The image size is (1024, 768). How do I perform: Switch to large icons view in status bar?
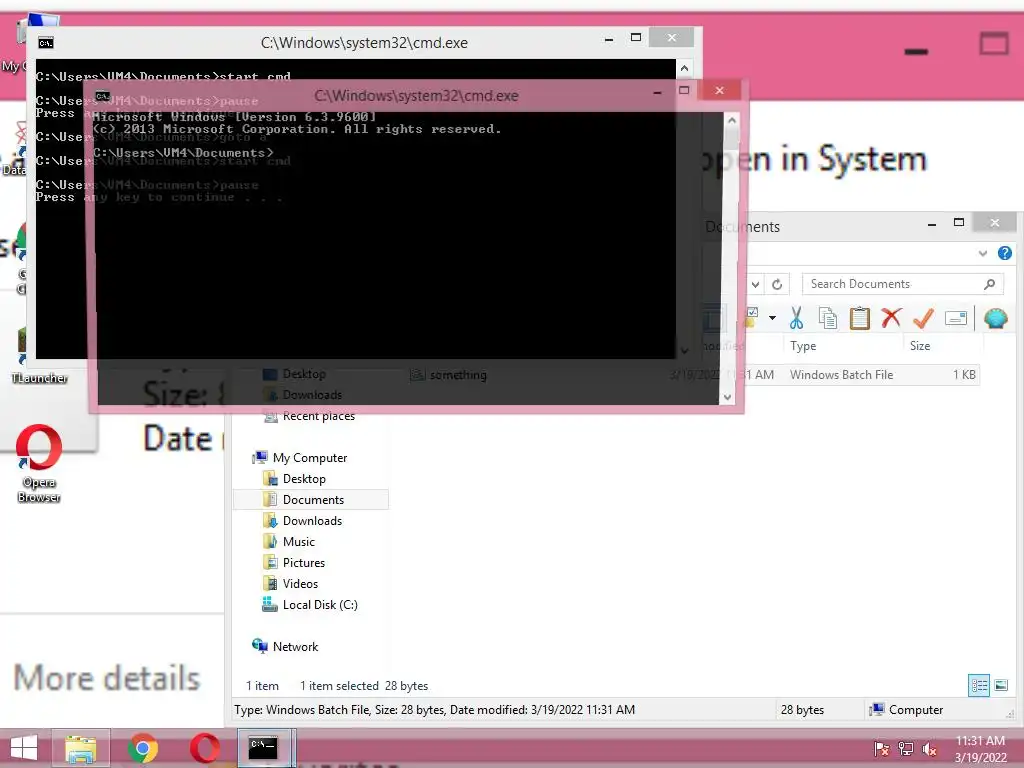click(x=1001, y=685)
